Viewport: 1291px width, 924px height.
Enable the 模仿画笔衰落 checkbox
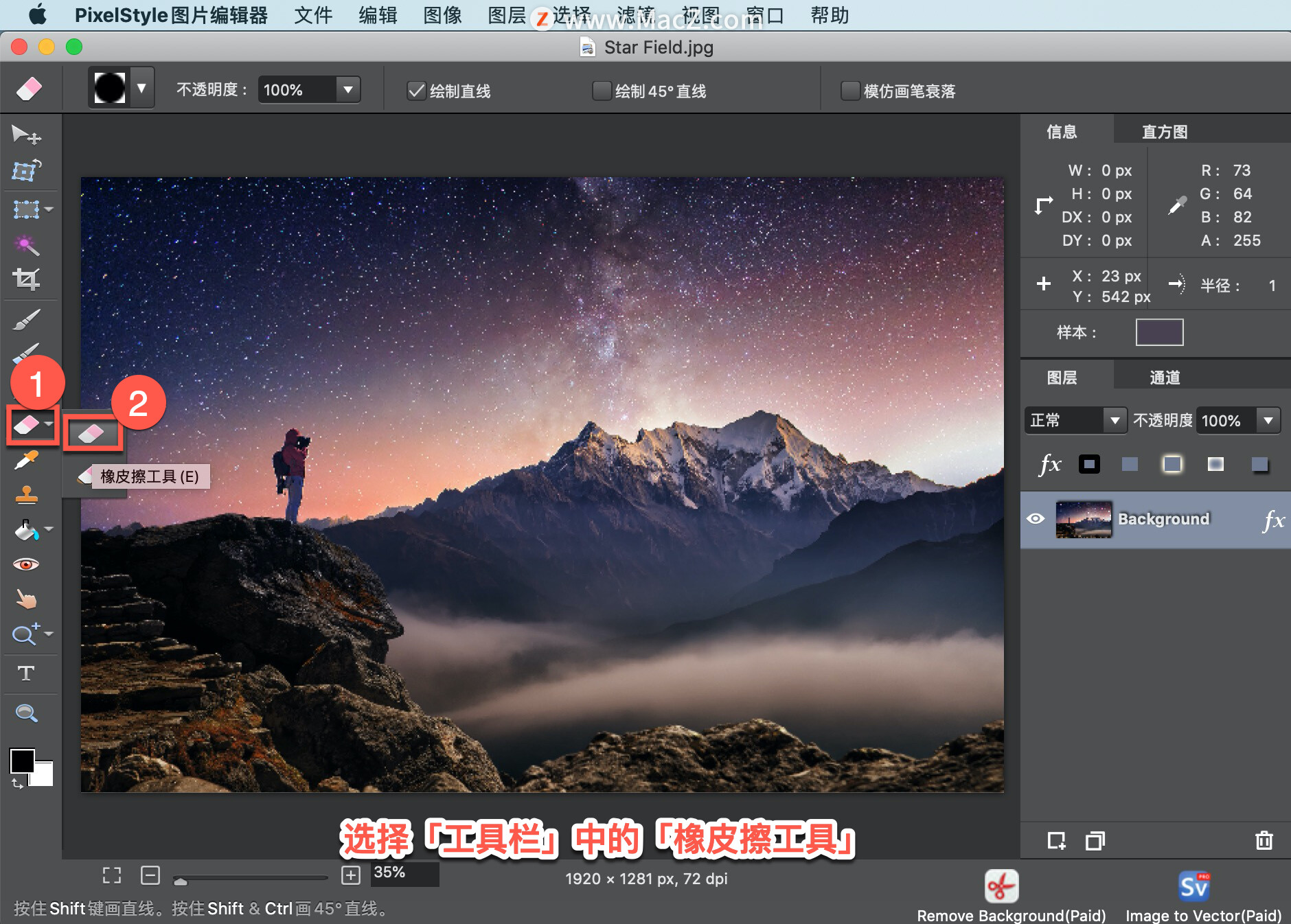(850, 91)
